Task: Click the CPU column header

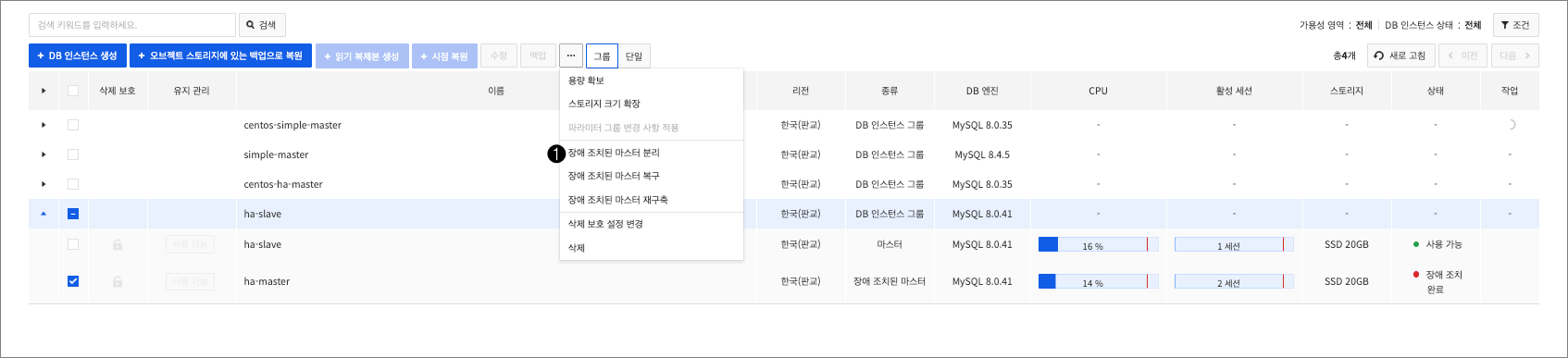Action: point(1098,91)
